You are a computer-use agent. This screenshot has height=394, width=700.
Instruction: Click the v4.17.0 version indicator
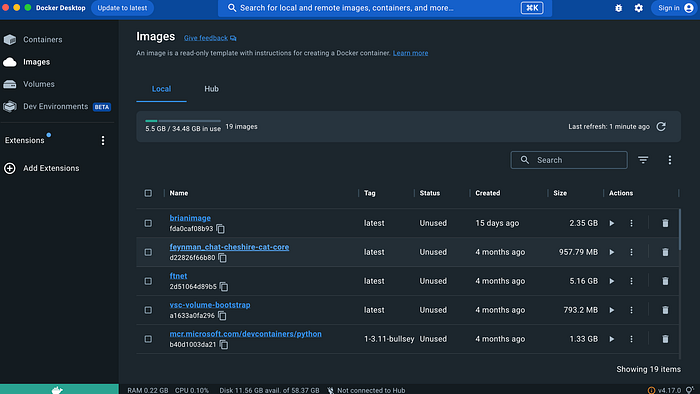click(x=669, y=390)
